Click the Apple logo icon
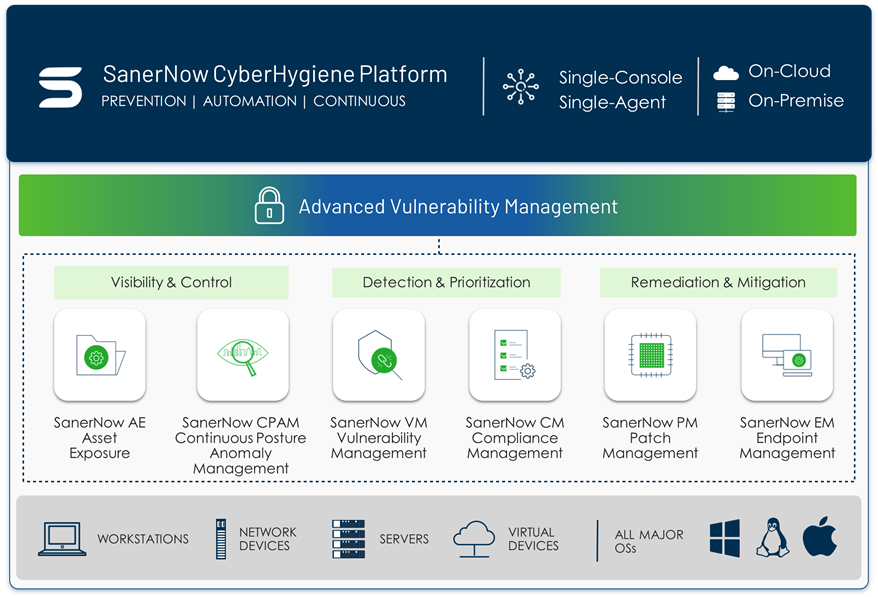Image resolution: width=878 pixels, height=597 pixels. pyautogui.click(x=820, y=537)
